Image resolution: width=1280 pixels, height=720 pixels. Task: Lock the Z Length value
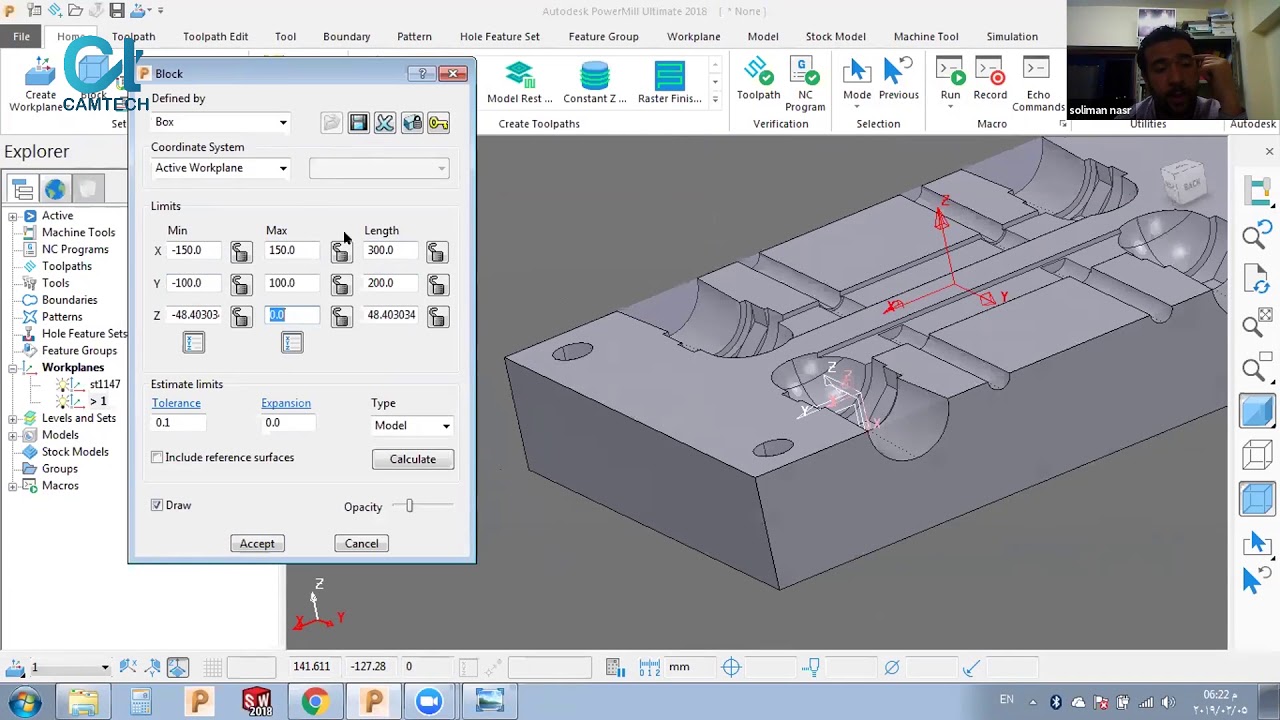pyautogui.click(x=437, y=317)
